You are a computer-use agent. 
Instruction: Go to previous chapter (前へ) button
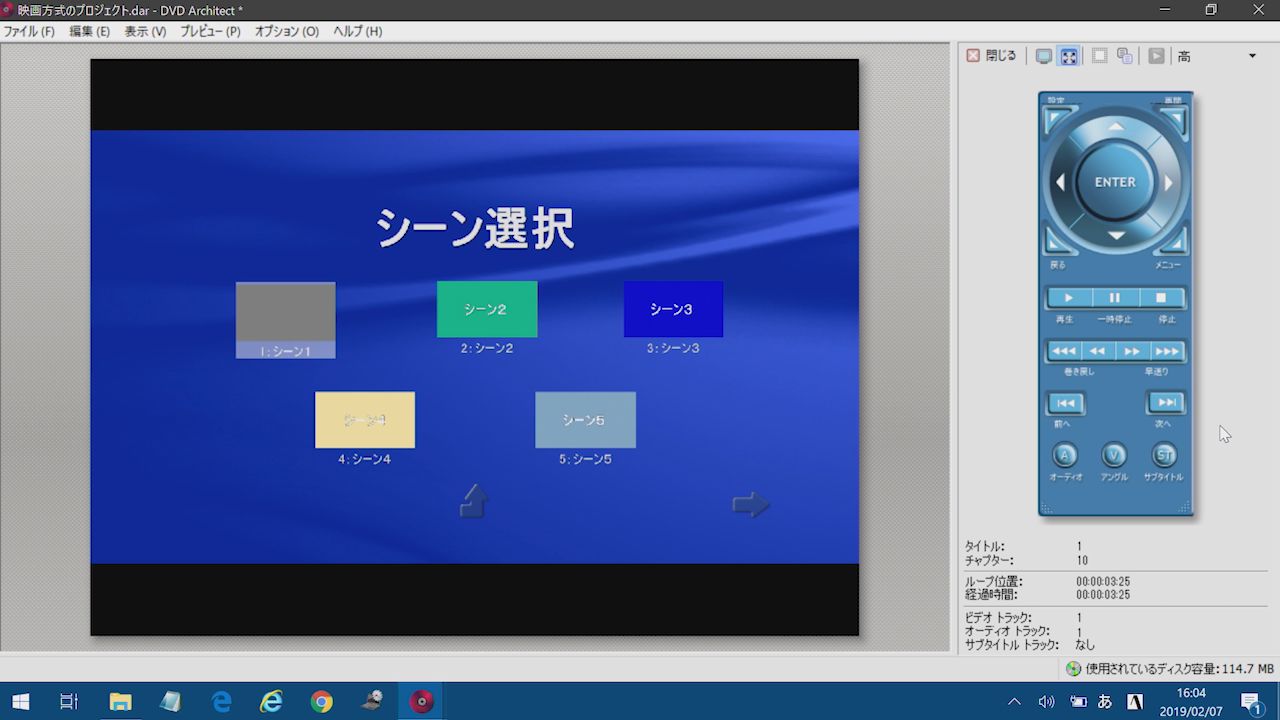pos(1065,403)
